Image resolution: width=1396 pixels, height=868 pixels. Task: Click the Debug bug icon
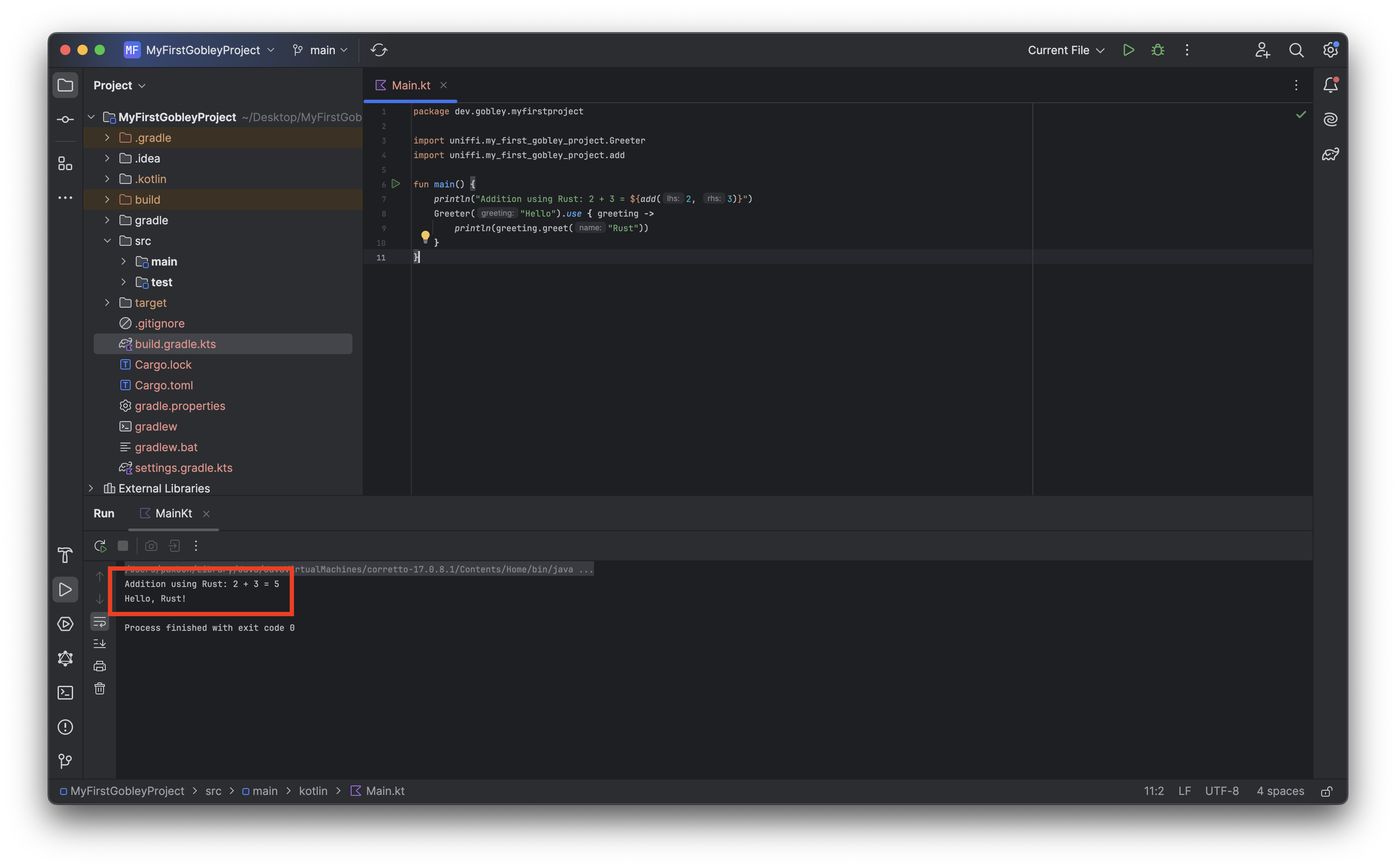coord(1158,51)
